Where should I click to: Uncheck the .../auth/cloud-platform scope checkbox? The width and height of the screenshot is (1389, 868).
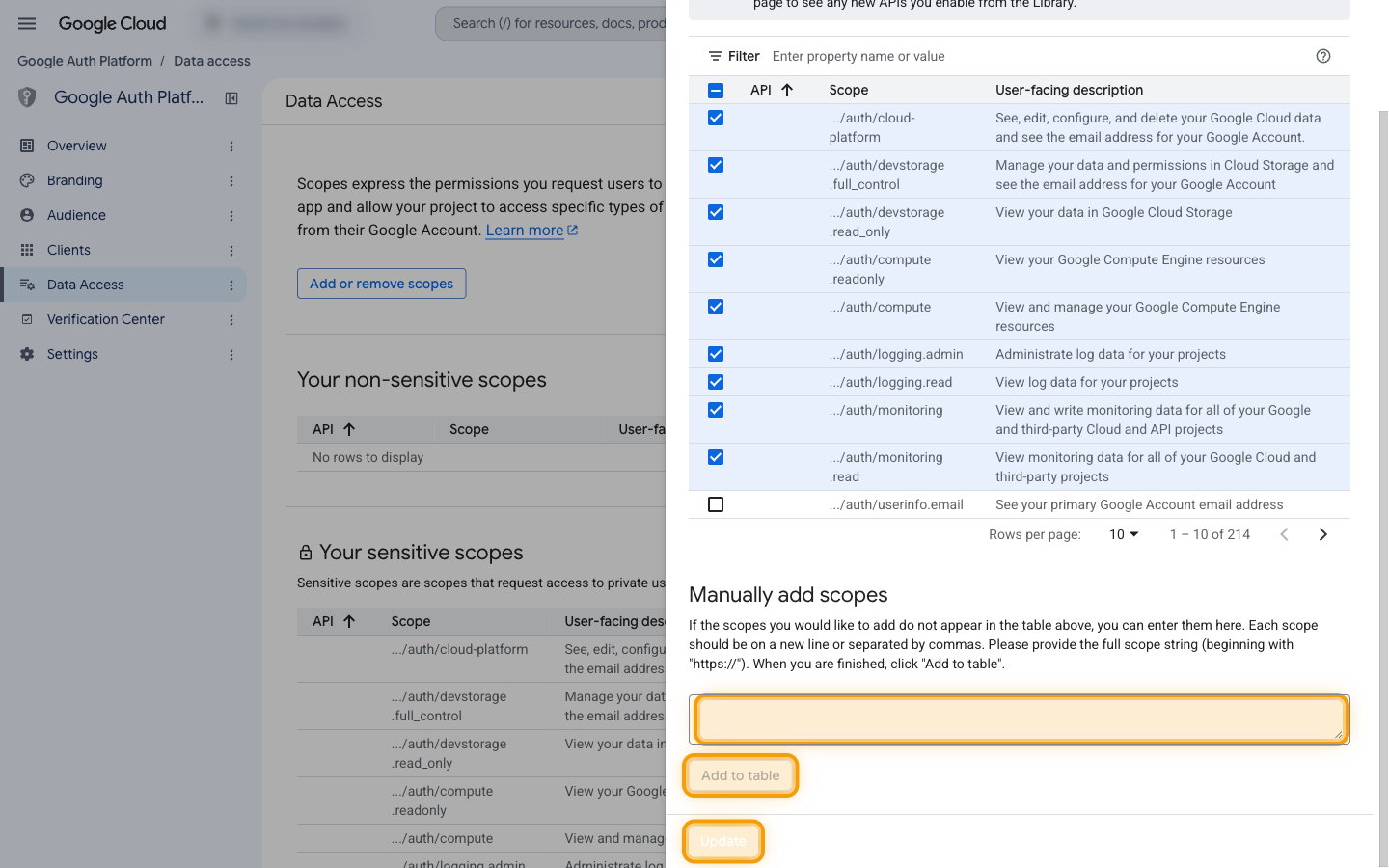[716, 118]
